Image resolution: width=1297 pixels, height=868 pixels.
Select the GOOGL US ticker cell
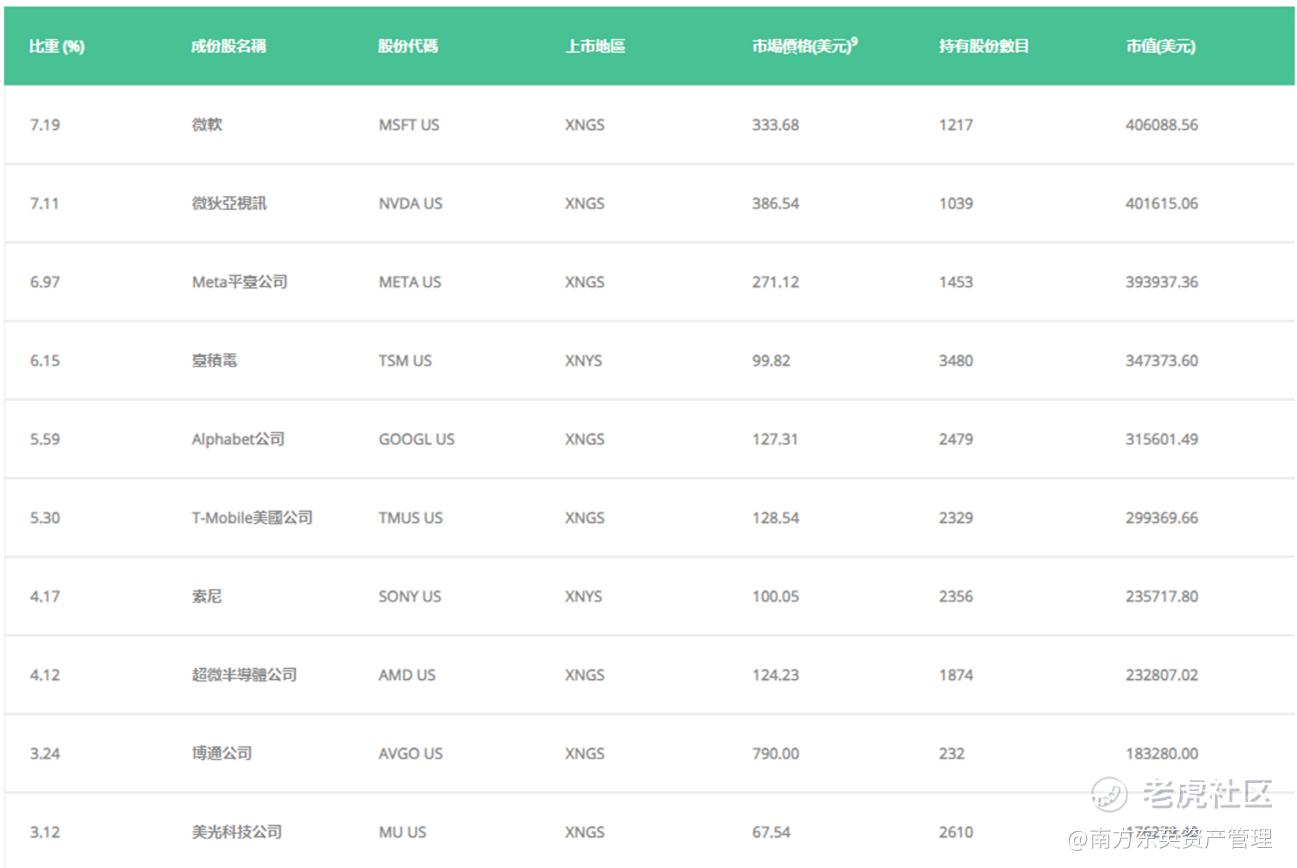coord(416,439)
